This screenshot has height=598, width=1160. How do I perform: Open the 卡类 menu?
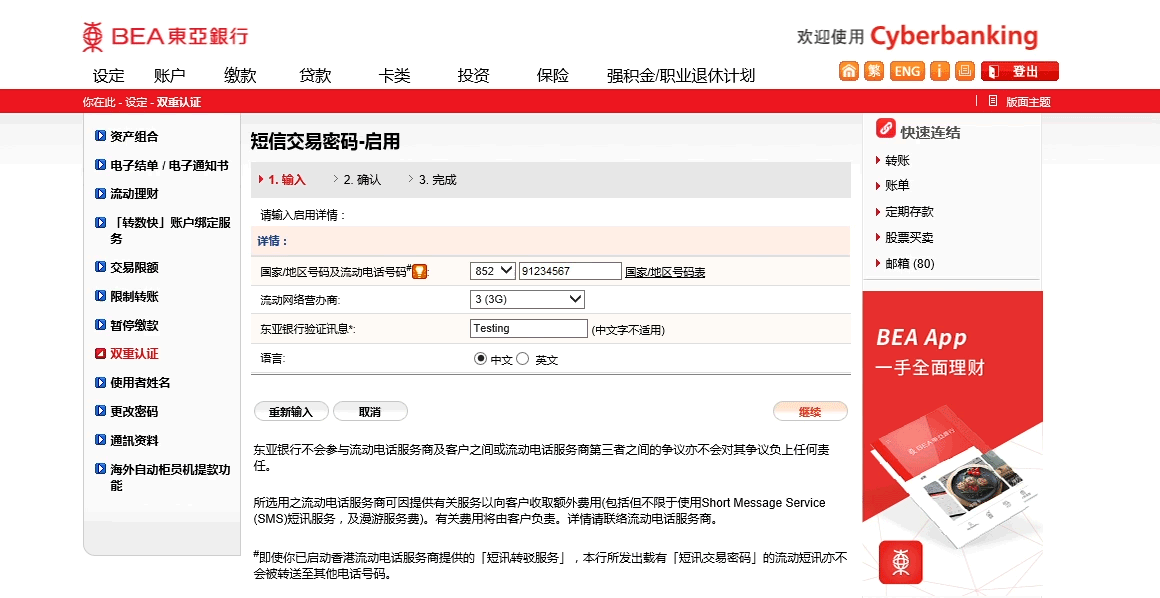[x=394, y=75]
